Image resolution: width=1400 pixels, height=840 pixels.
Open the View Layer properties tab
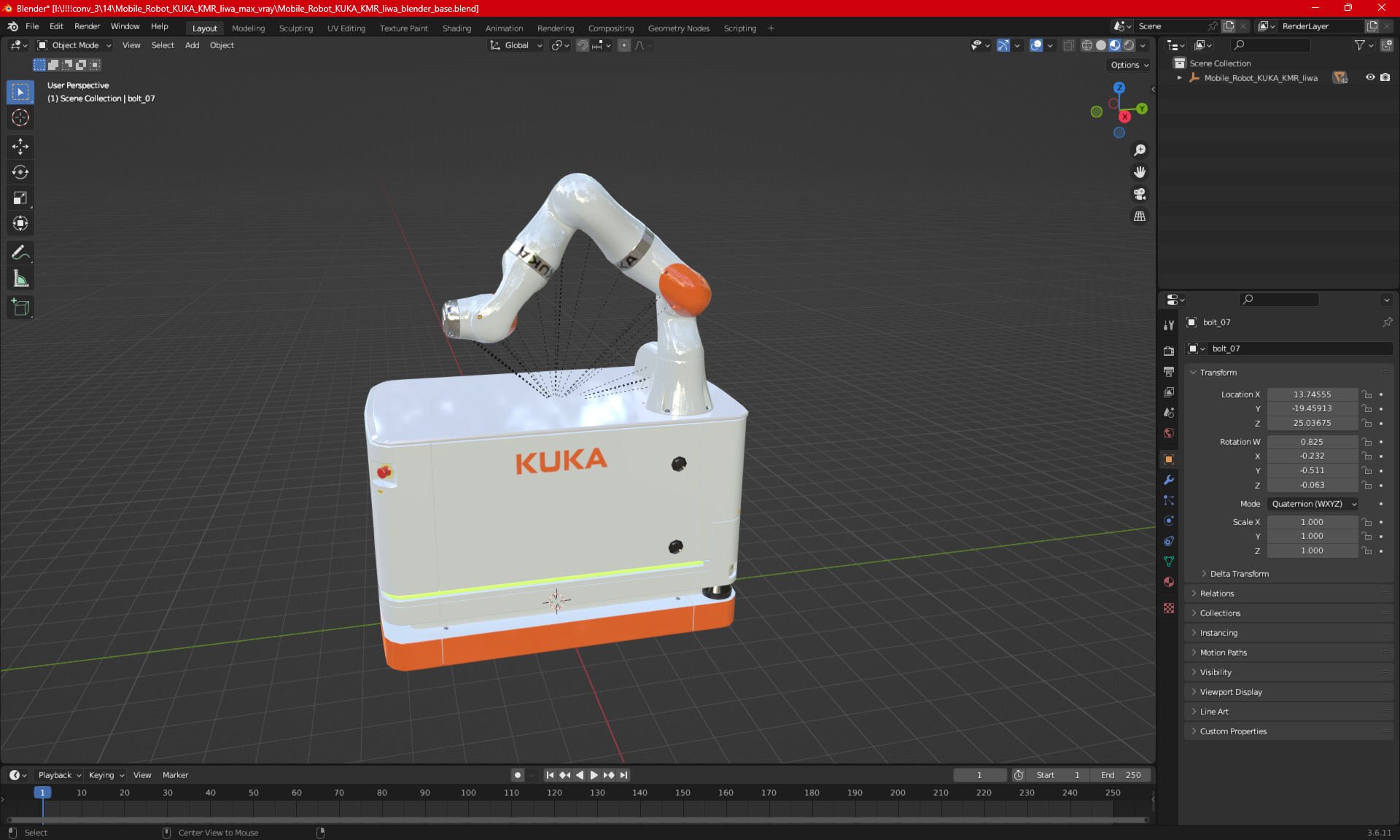(1169, 392)
